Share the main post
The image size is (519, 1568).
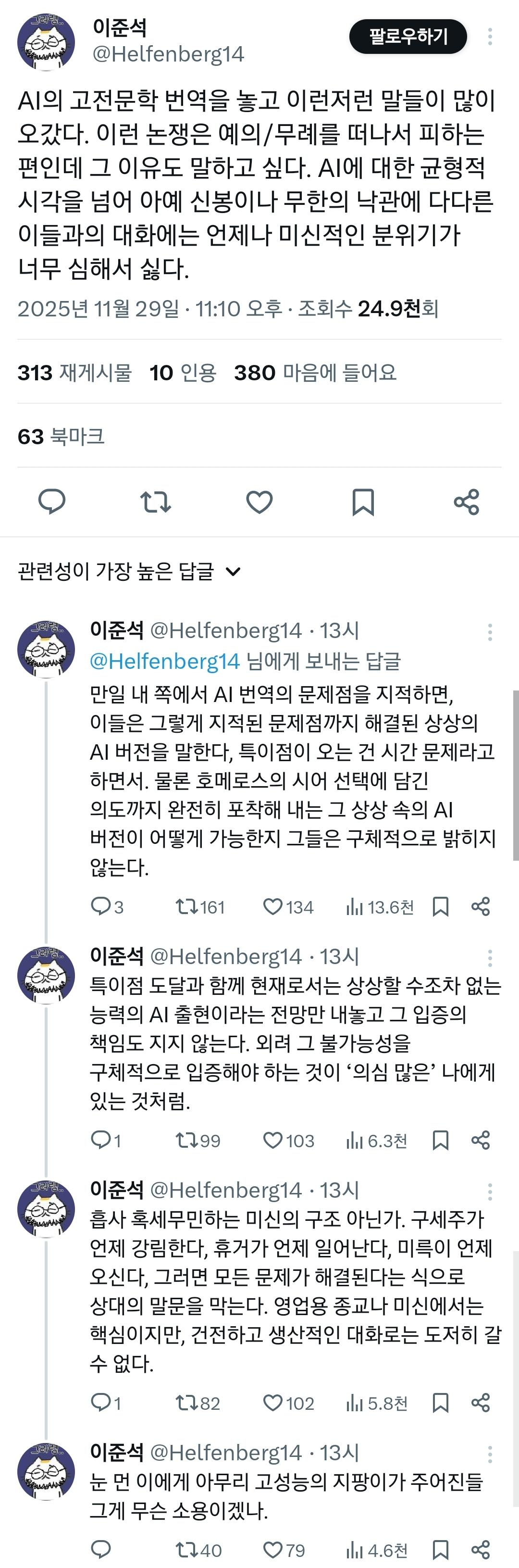tap(467, 502)
